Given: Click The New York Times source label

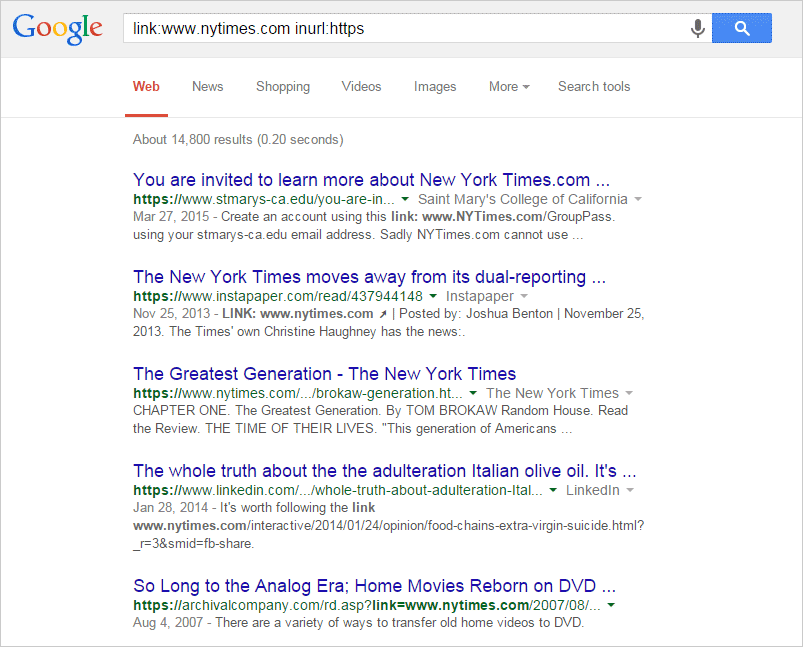Looking at the screenshot, I should 552,393.
